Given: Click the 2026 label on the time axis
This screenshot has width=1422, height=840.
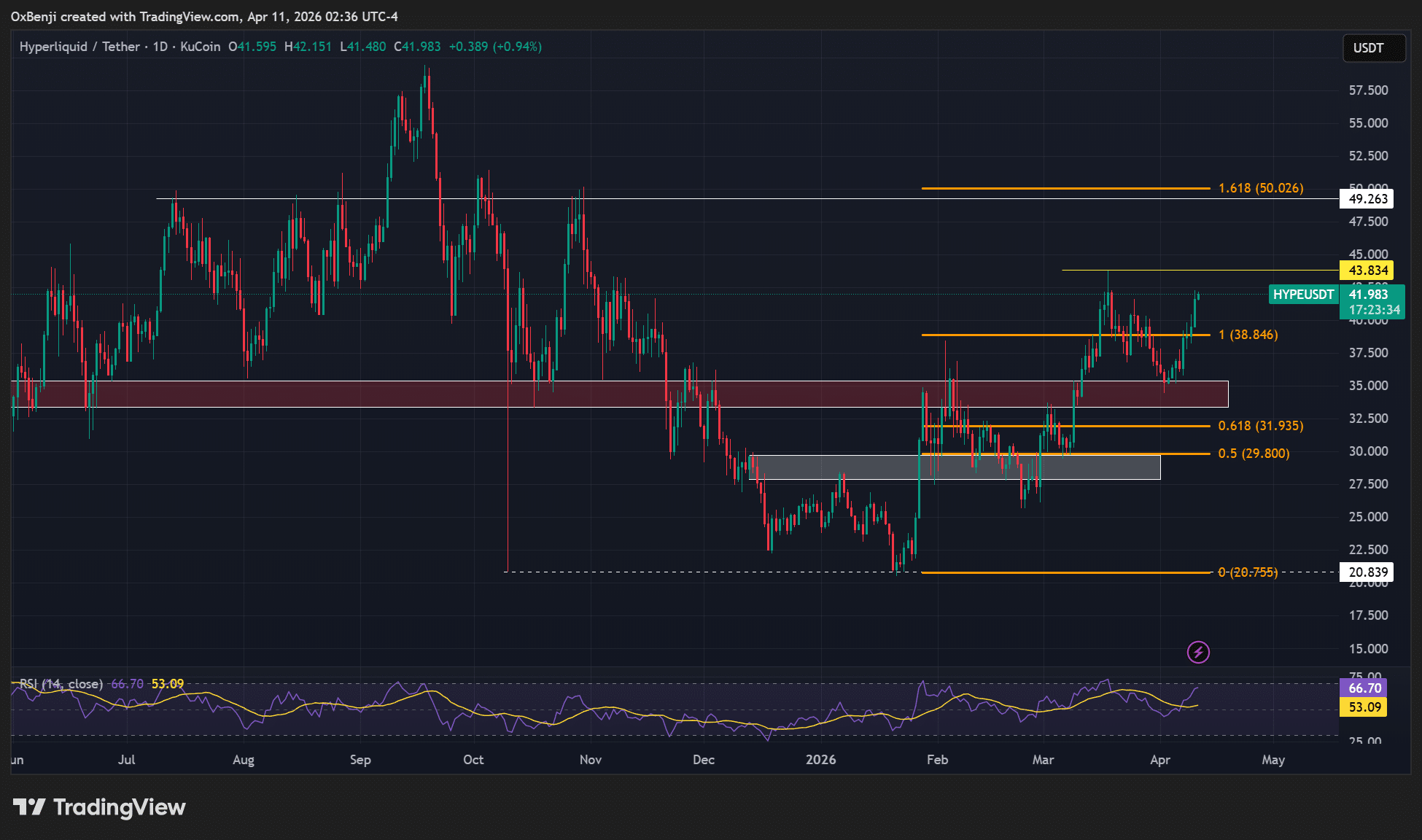Looking at the screenshot, I should [x=821, y=759].
